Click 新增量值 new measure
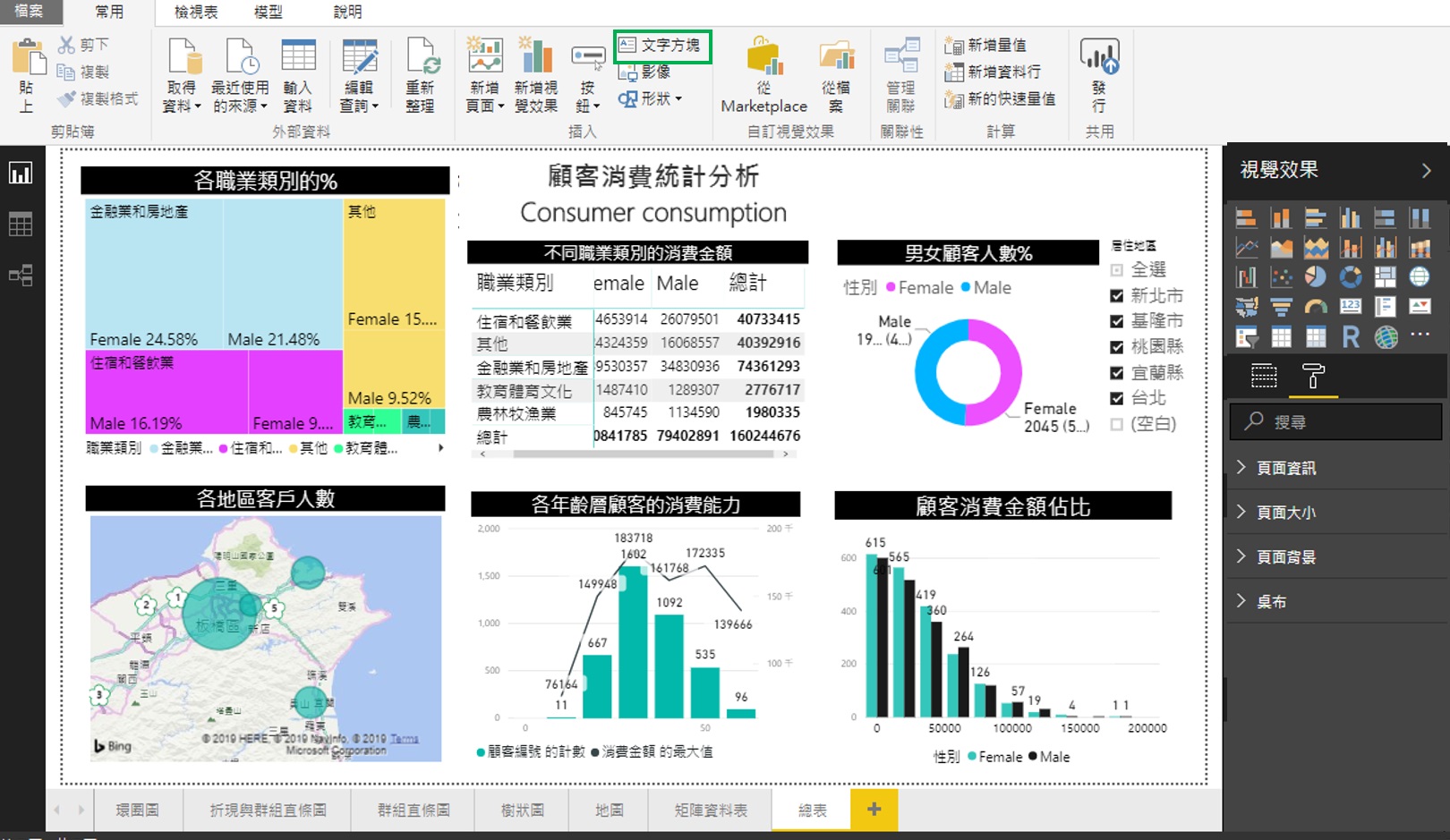 point(986,45)
